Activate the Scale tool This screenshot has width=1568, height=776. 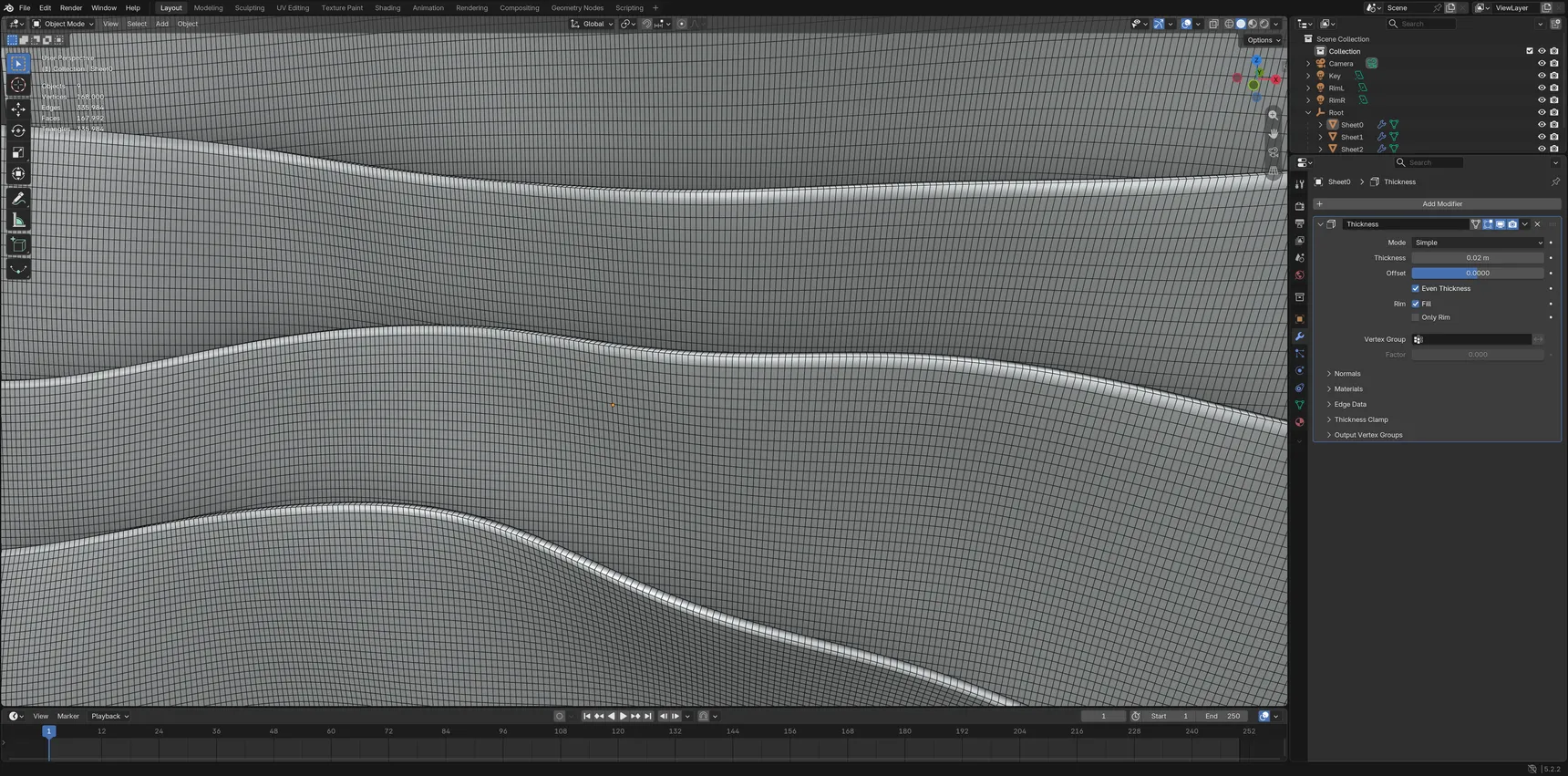[x=18, y=152]
